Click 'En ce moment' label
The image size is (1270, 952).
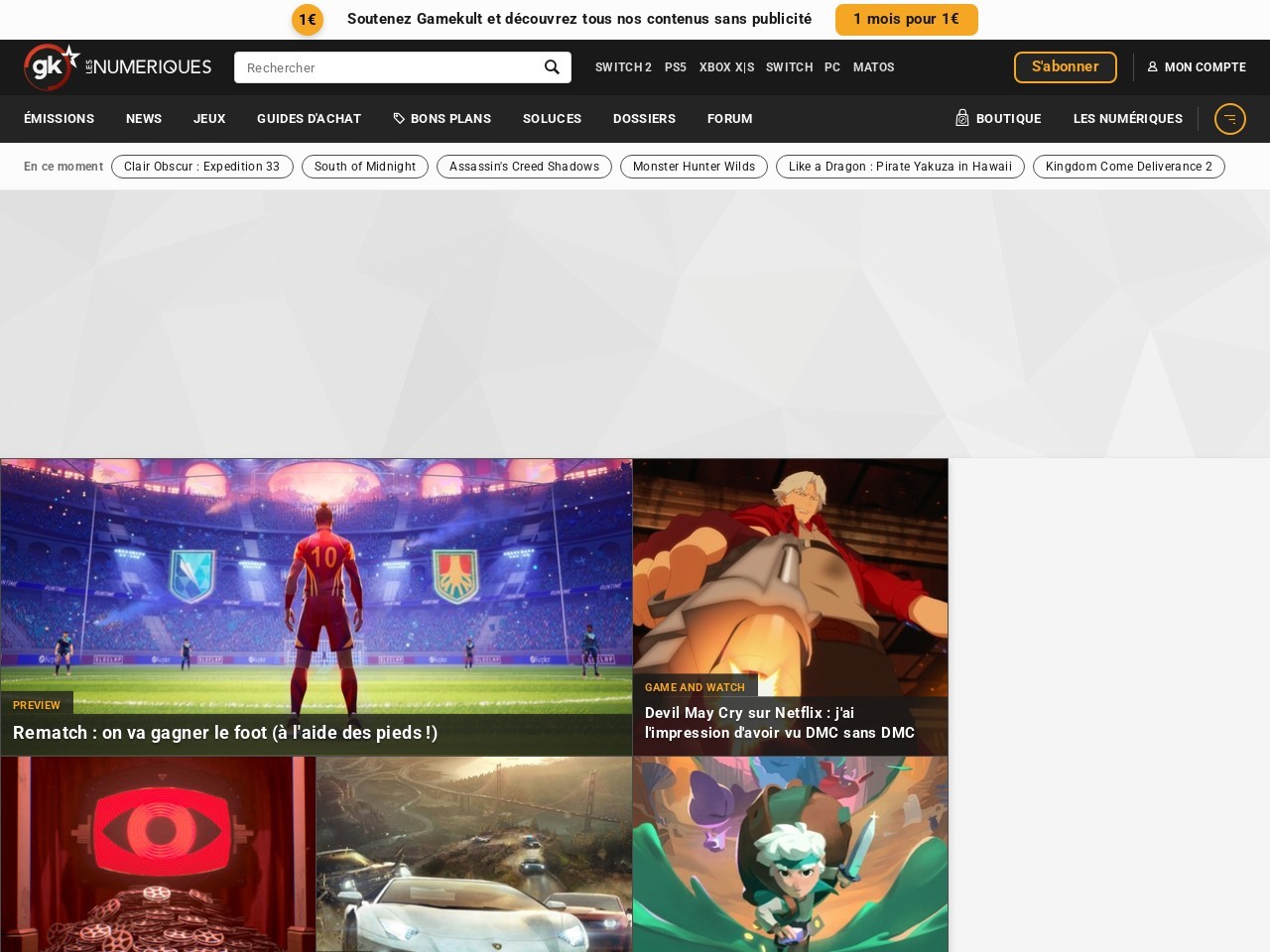pyautogui.click(x=63, y=167)
